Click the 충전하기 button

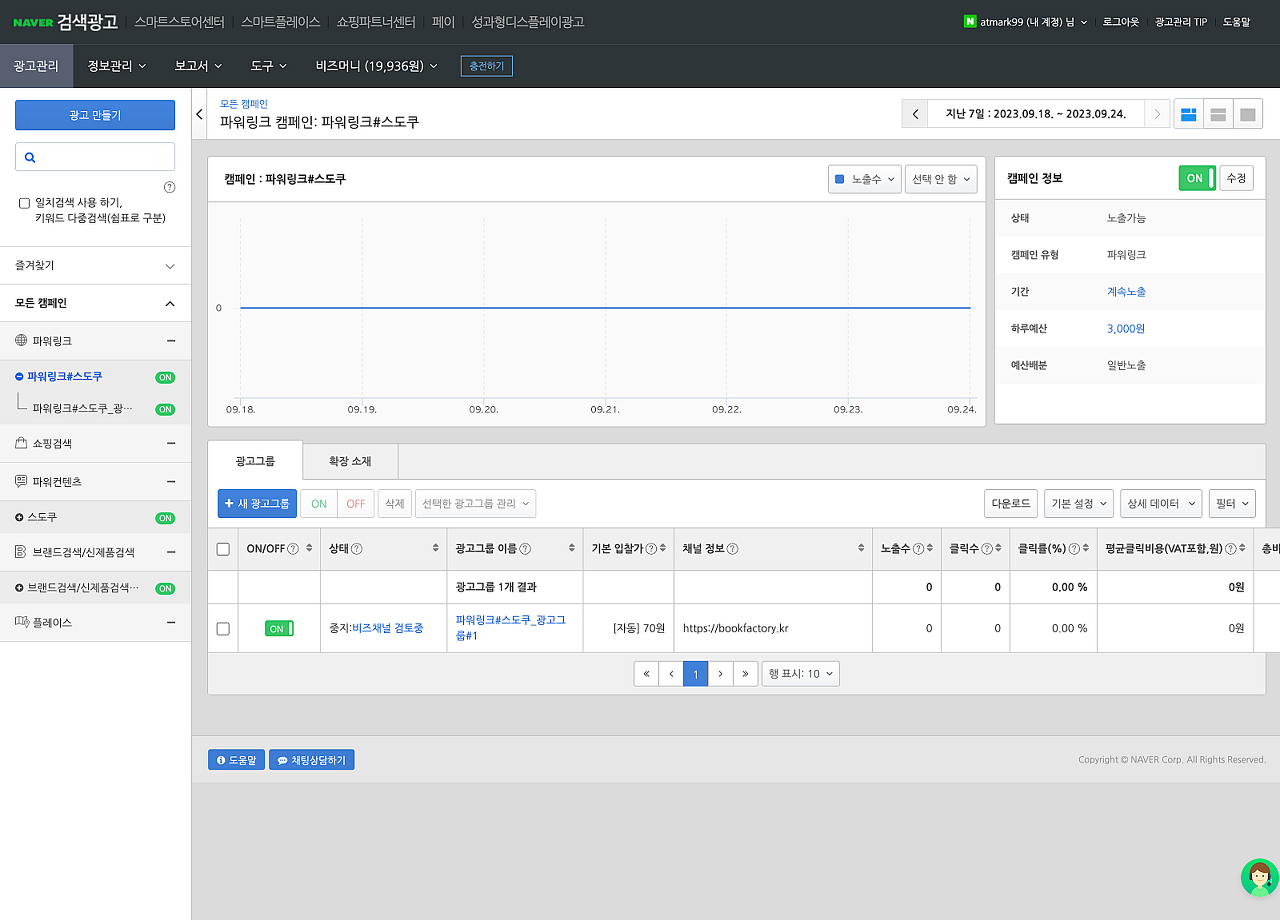(x=486, y=66)
